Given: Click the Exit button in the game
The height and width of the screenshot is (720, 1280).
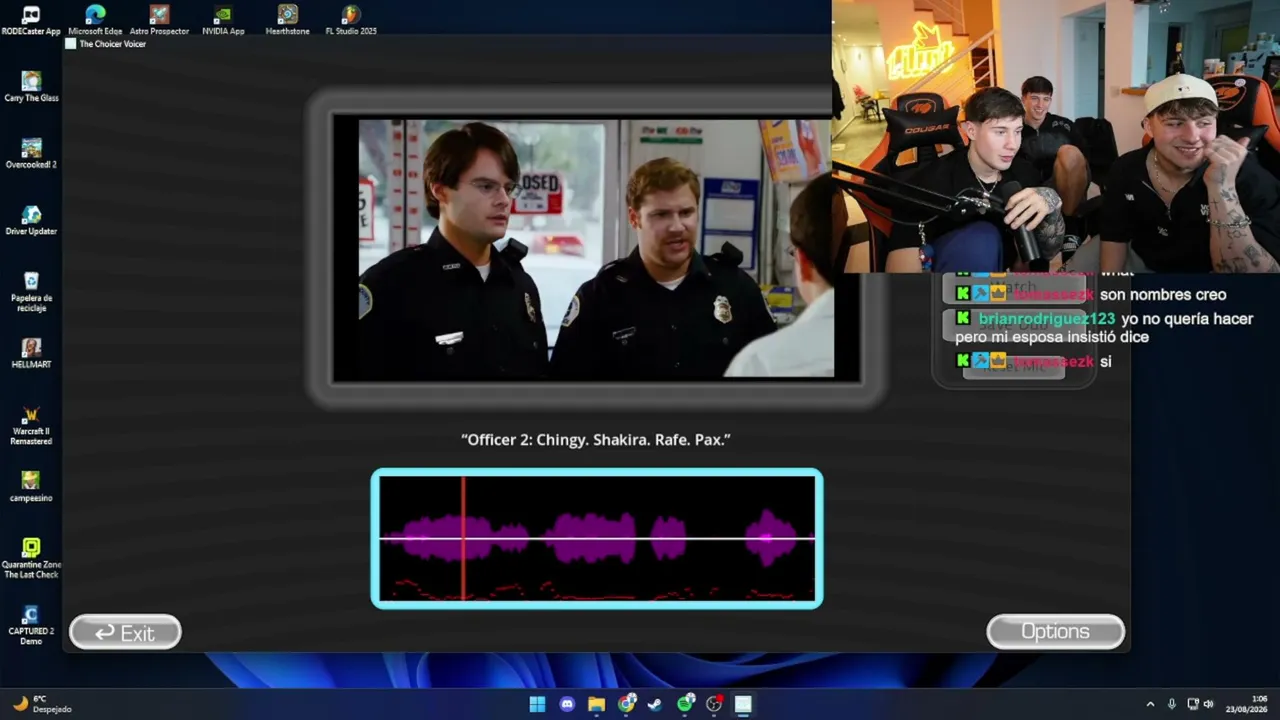Looking at the screenshot, I should coord(125,632).
